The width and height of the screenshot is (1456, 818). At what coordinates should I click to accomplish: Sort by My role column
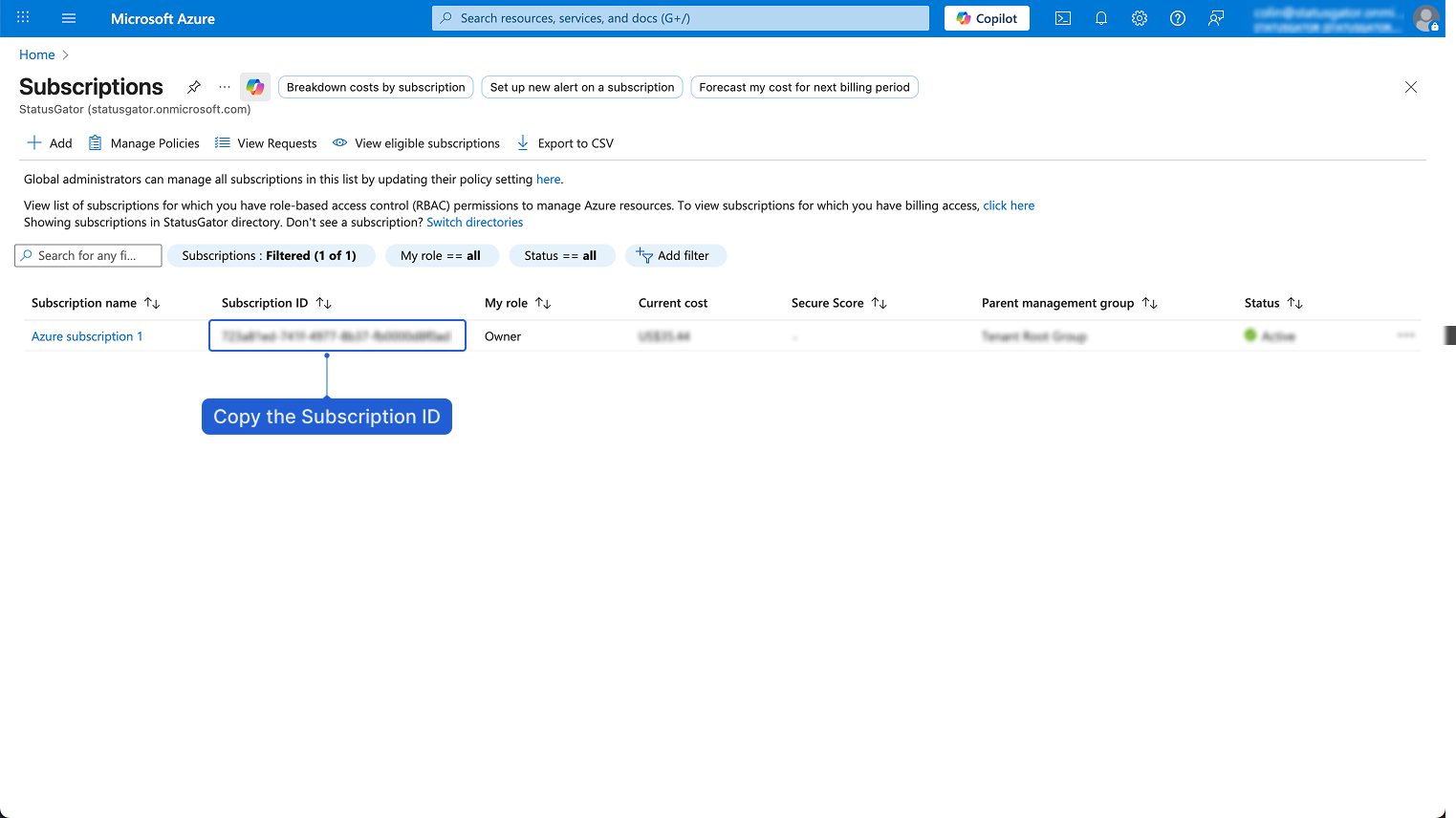pyautogui.click(x=517, y=303)
